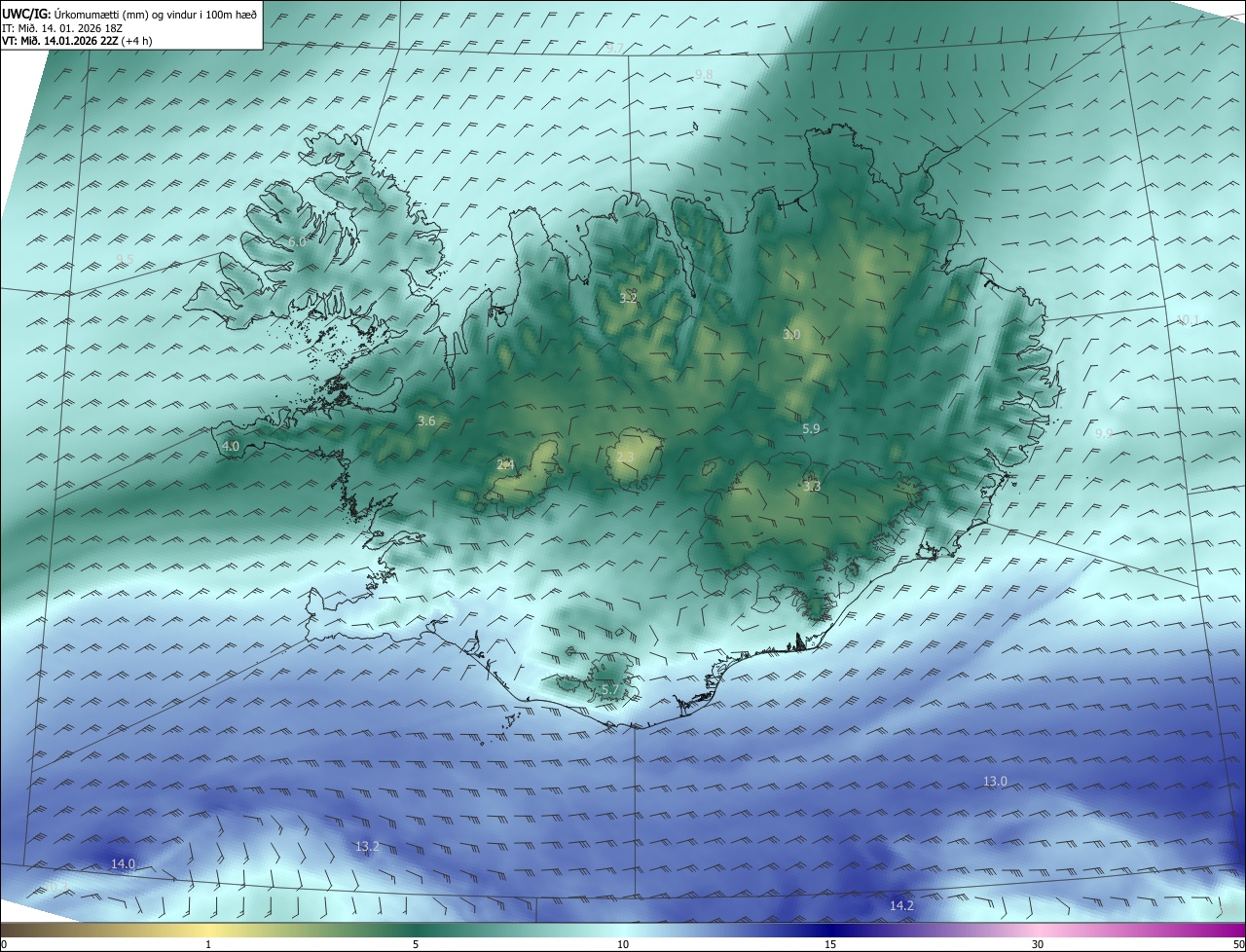Click the title 'Úrkomumætti (mm) og vindur í 100m hæð'
1246x952 pixels.
(156, 14)
